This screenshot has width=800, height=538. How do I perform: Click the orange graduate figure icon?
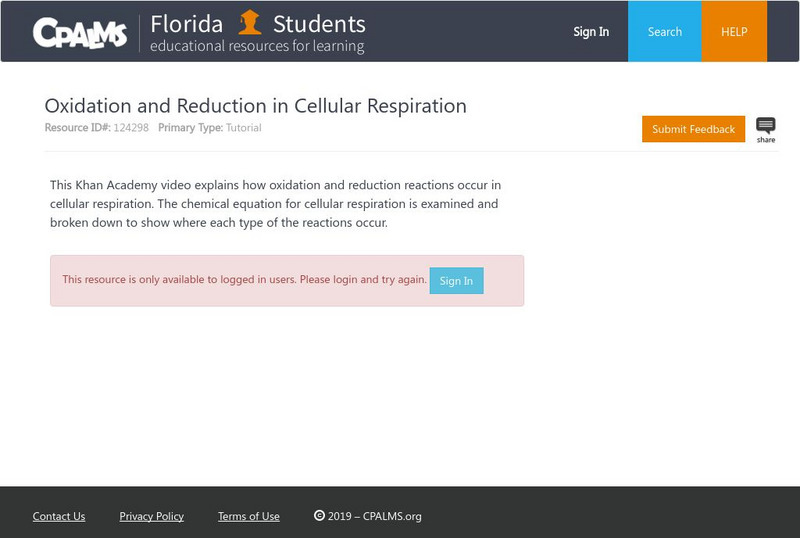point(250,22)
